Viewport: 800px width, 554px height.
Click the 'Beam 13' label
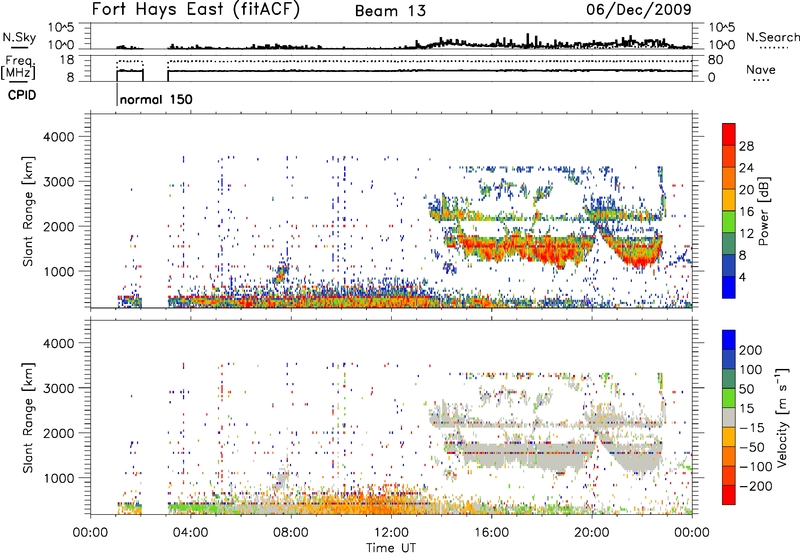coord(390,11)
